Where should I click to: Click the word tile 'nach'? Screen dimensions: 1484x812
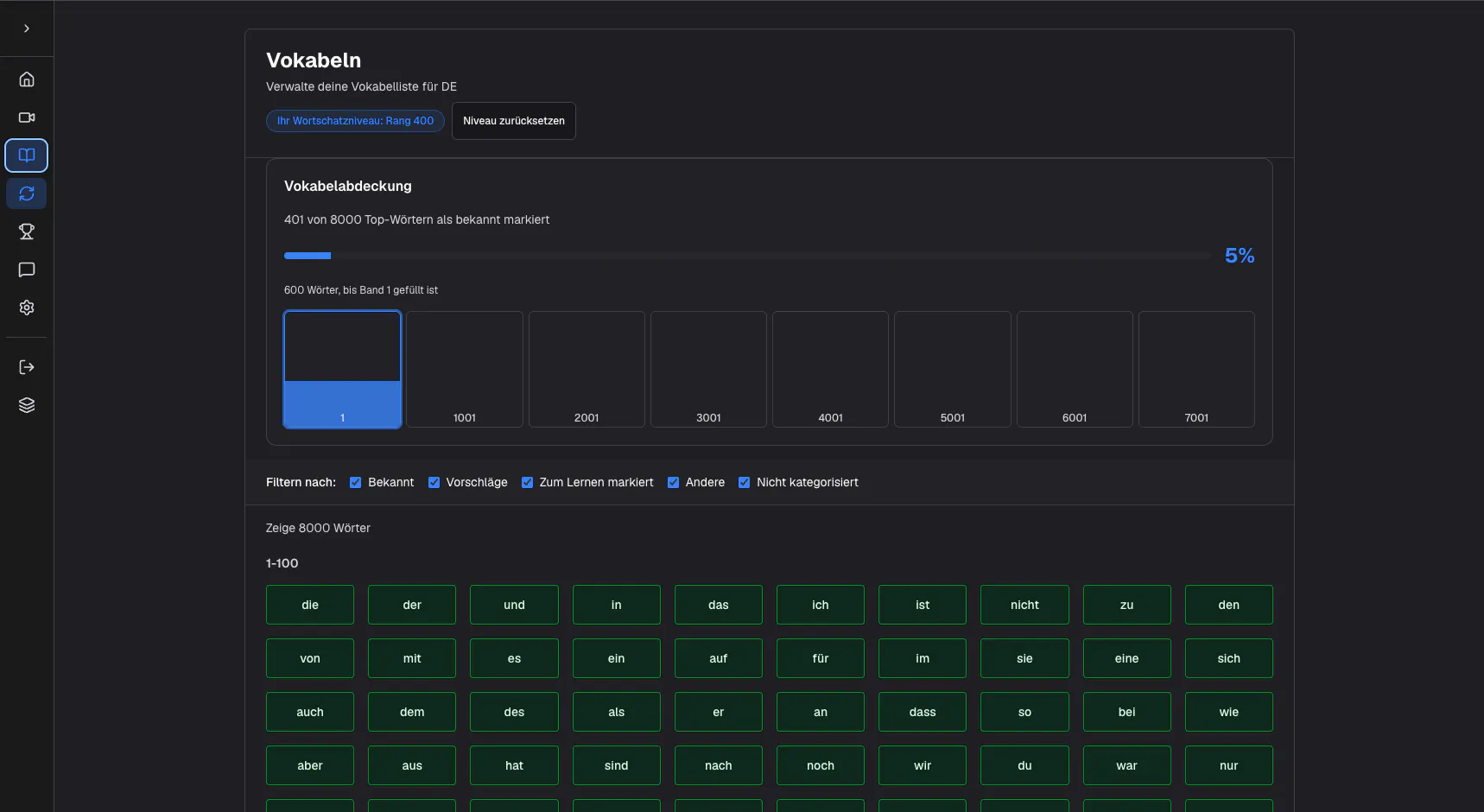[719, 765]
